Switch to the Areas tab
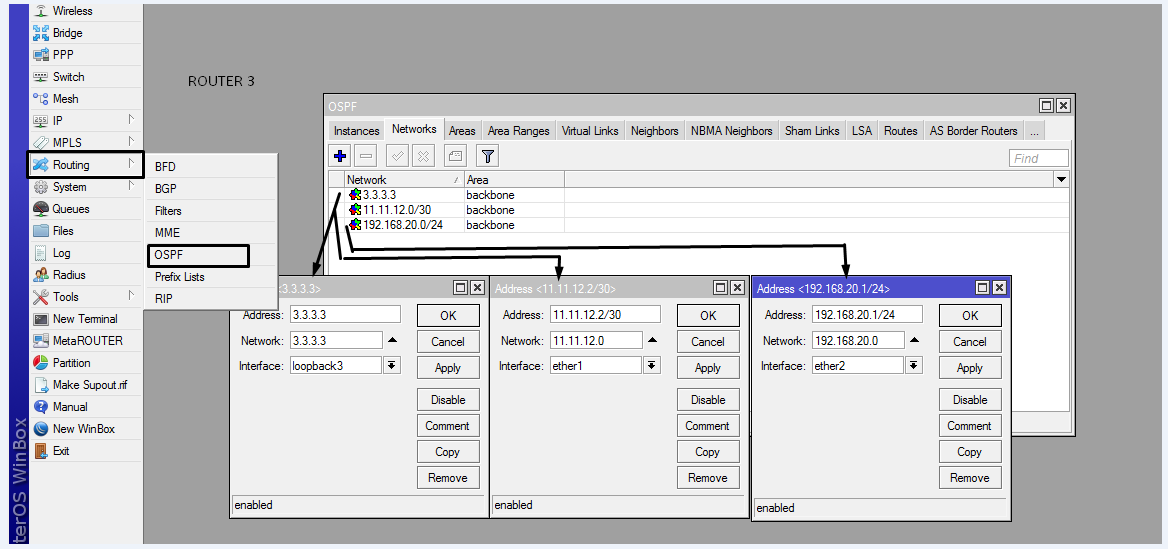The height and width of the screenshot is (549, 1168). 462,131
